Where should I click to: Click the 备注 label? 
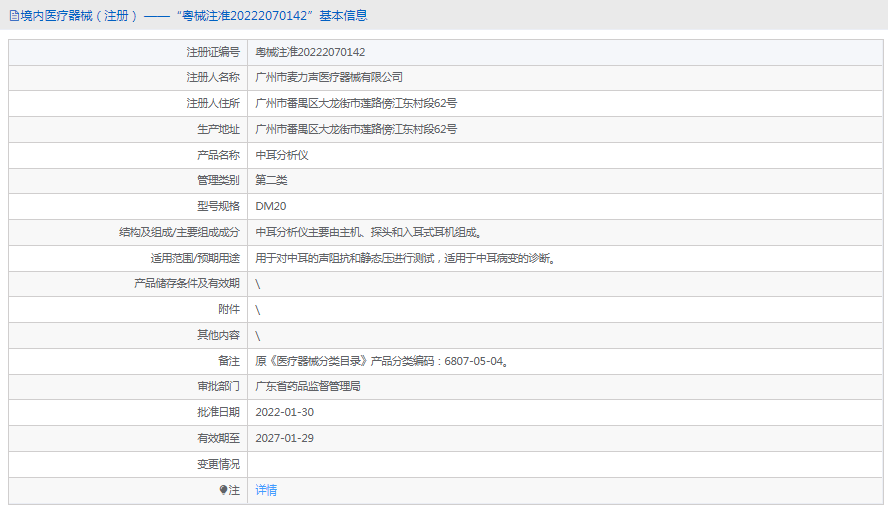[x=229, y=361]
